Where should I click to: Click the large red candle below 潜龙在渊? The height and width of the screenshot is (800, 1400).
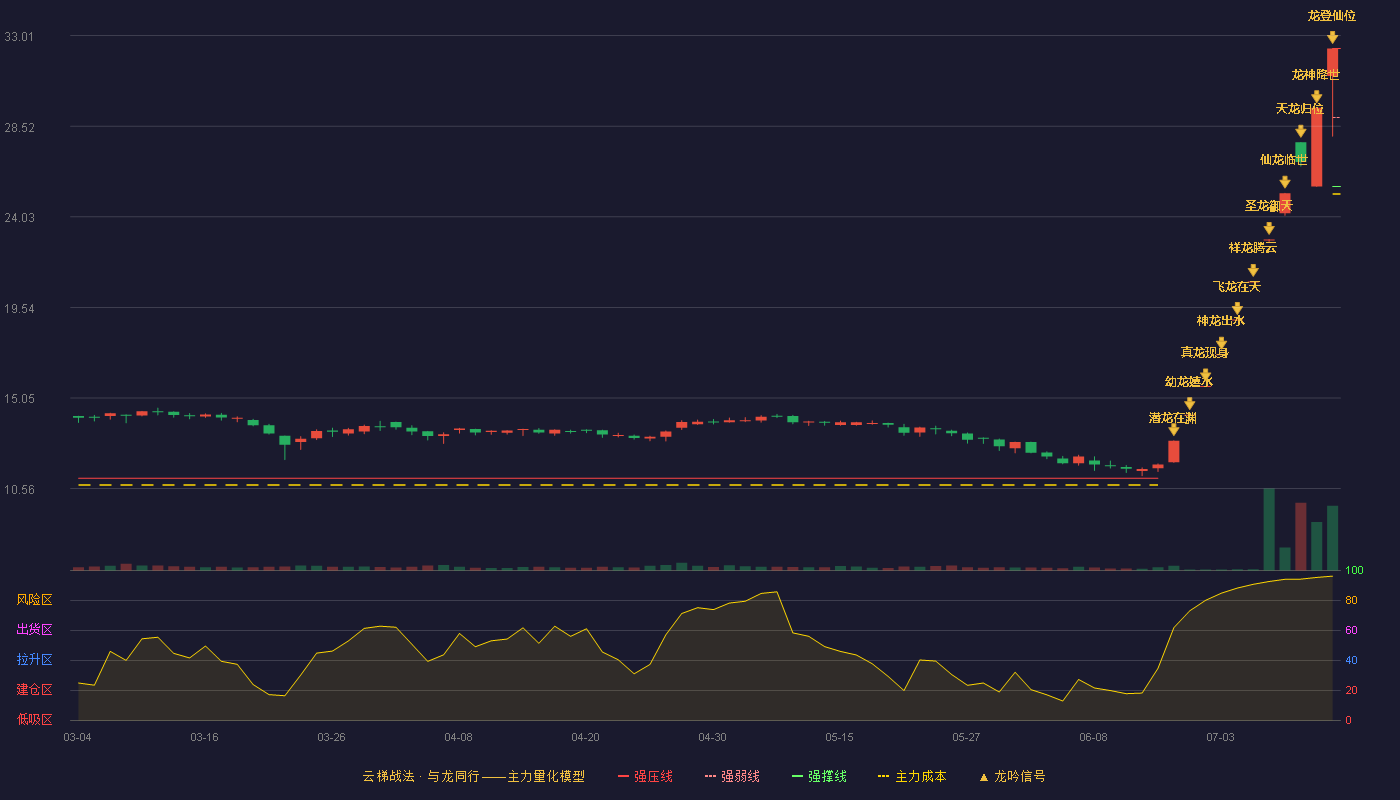pos(1173,451)
